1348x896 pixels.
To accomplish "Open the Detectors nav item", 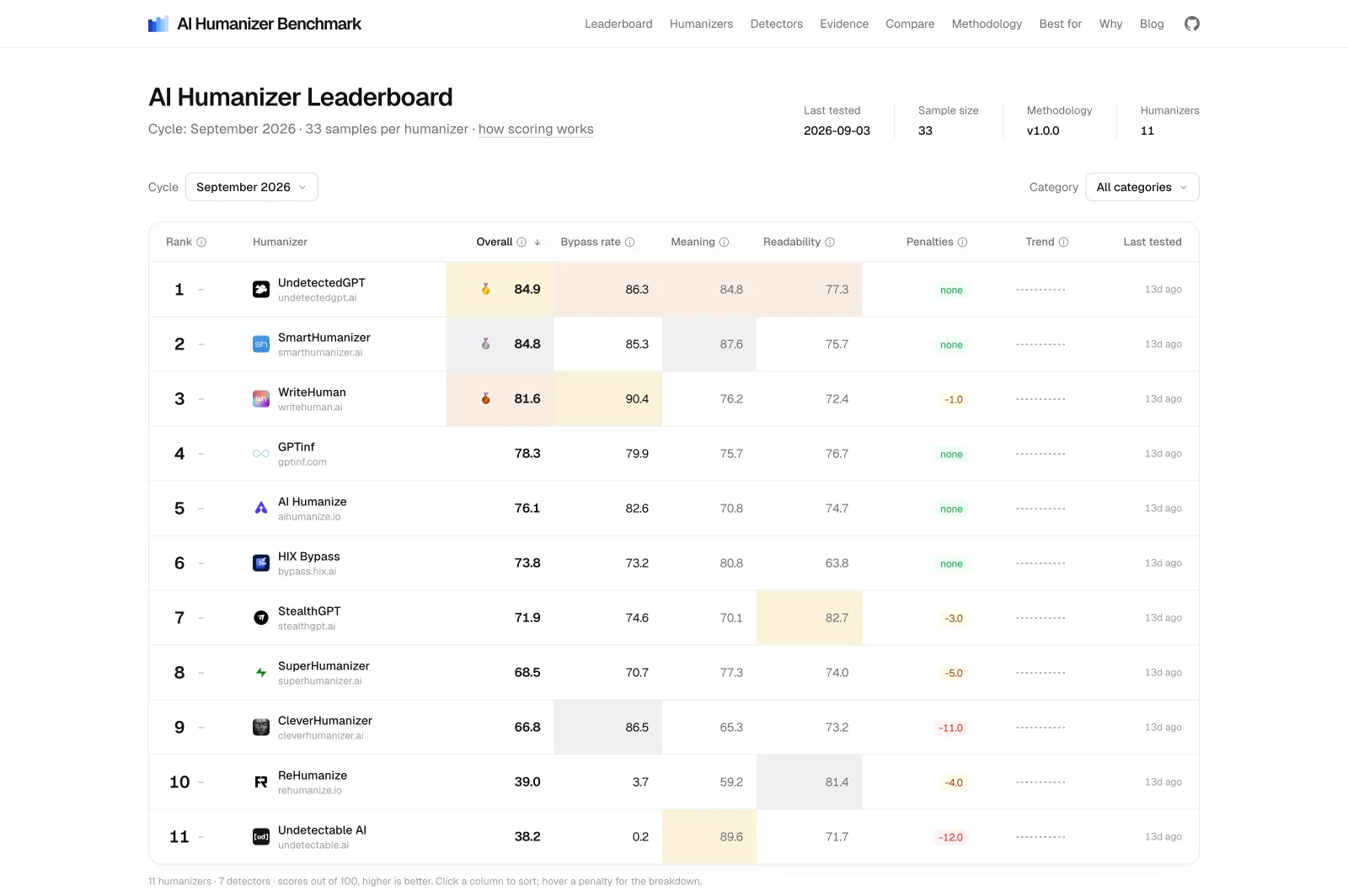I will [x=776, y=24].
